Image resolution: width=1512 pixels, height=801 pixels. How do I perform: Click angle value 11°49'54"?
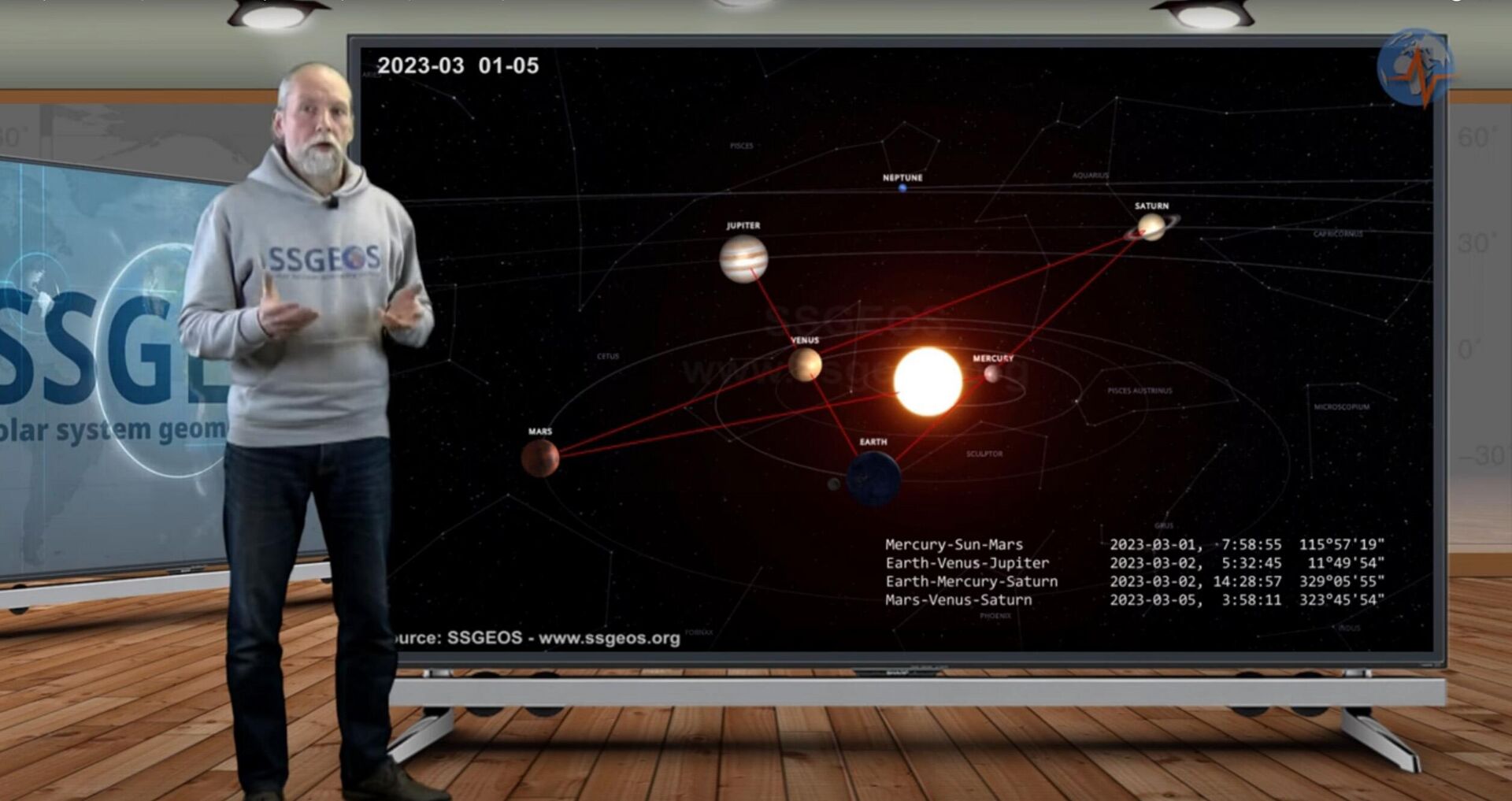point(1346,563)
